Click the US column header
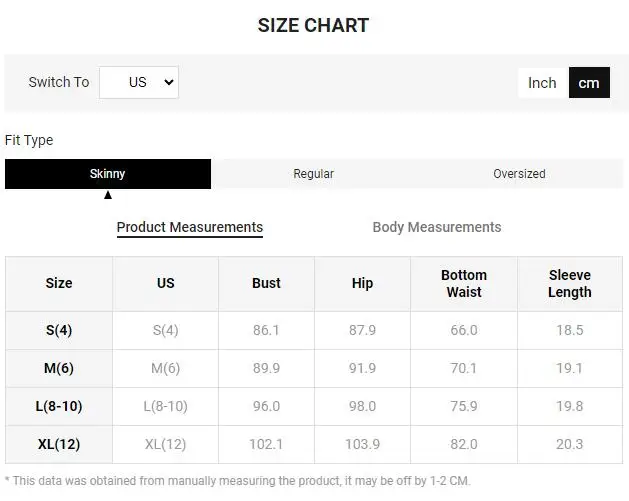629x501 pixels. [x=166, y=283]
